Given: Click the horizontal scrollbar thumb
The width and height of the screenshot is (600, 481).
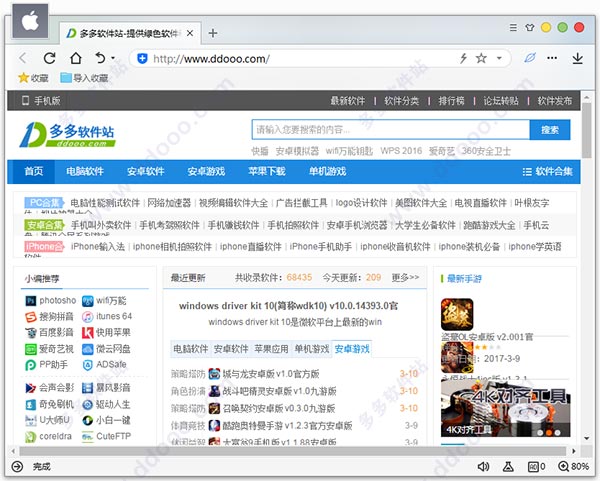Looking at the screenshot, I should [x=293, y=451].
